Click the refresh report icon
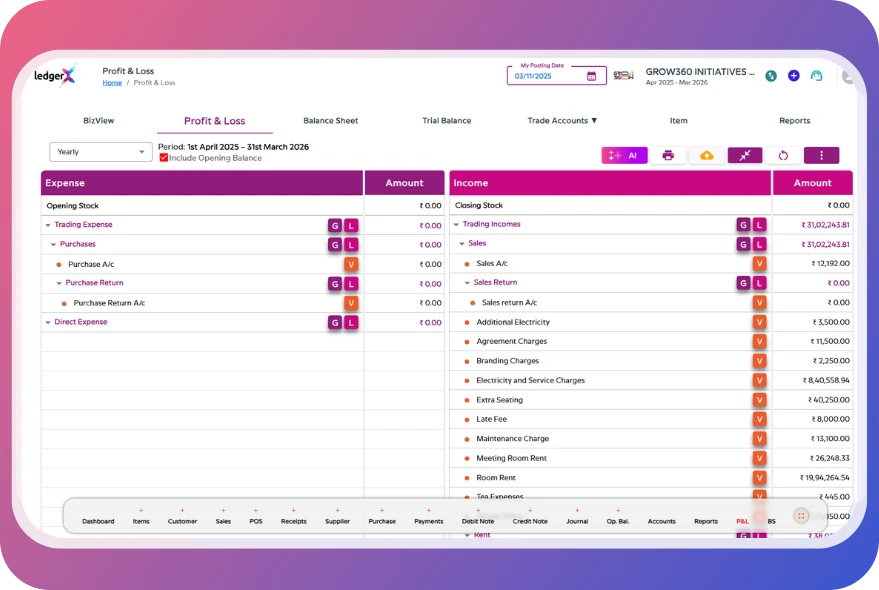 click(783, 155)
